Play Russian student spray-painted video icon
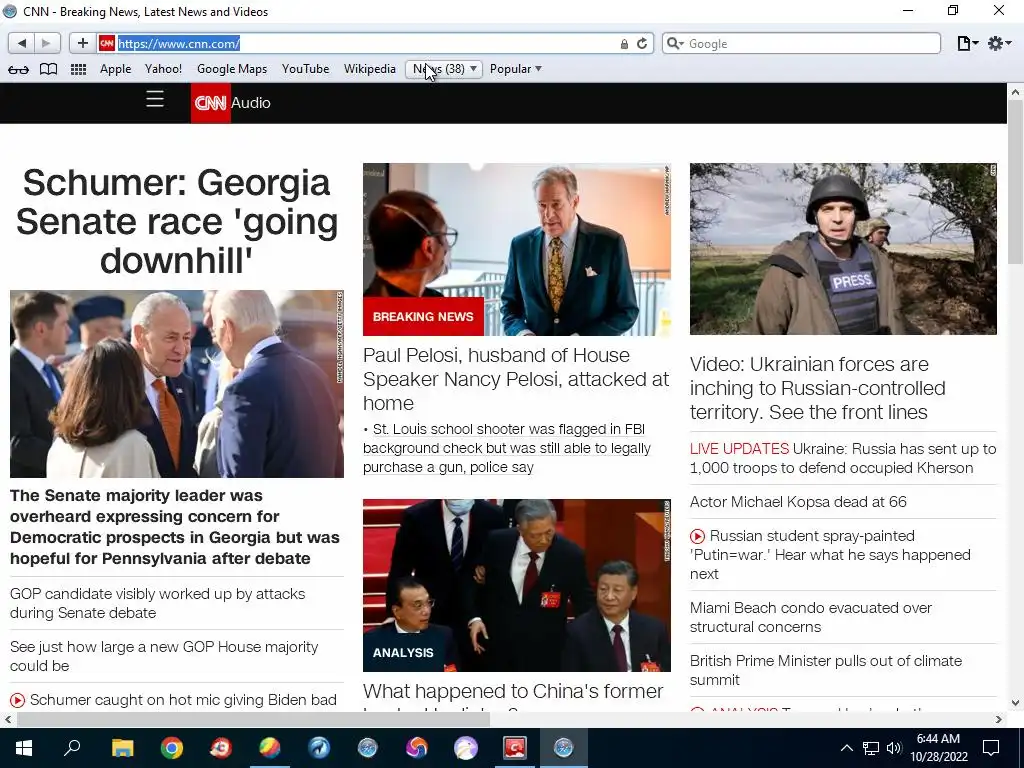Viewport: 1024px width, 768px height. pos(697,536)
